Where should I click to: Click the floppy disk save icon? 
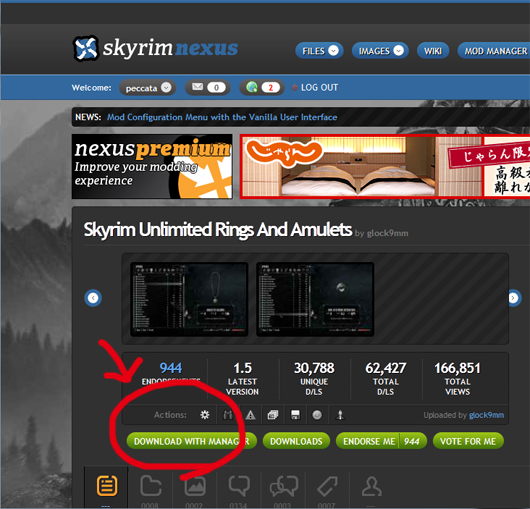(295, 415)
